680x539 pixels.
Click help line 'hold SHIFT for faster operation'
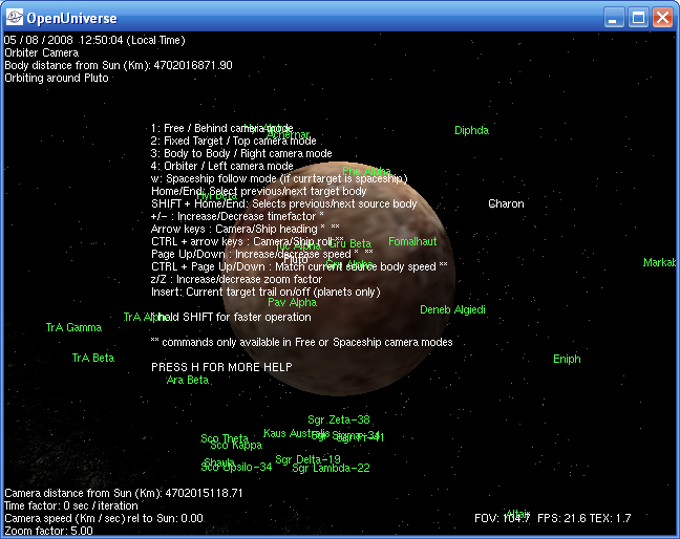[234, 317]
